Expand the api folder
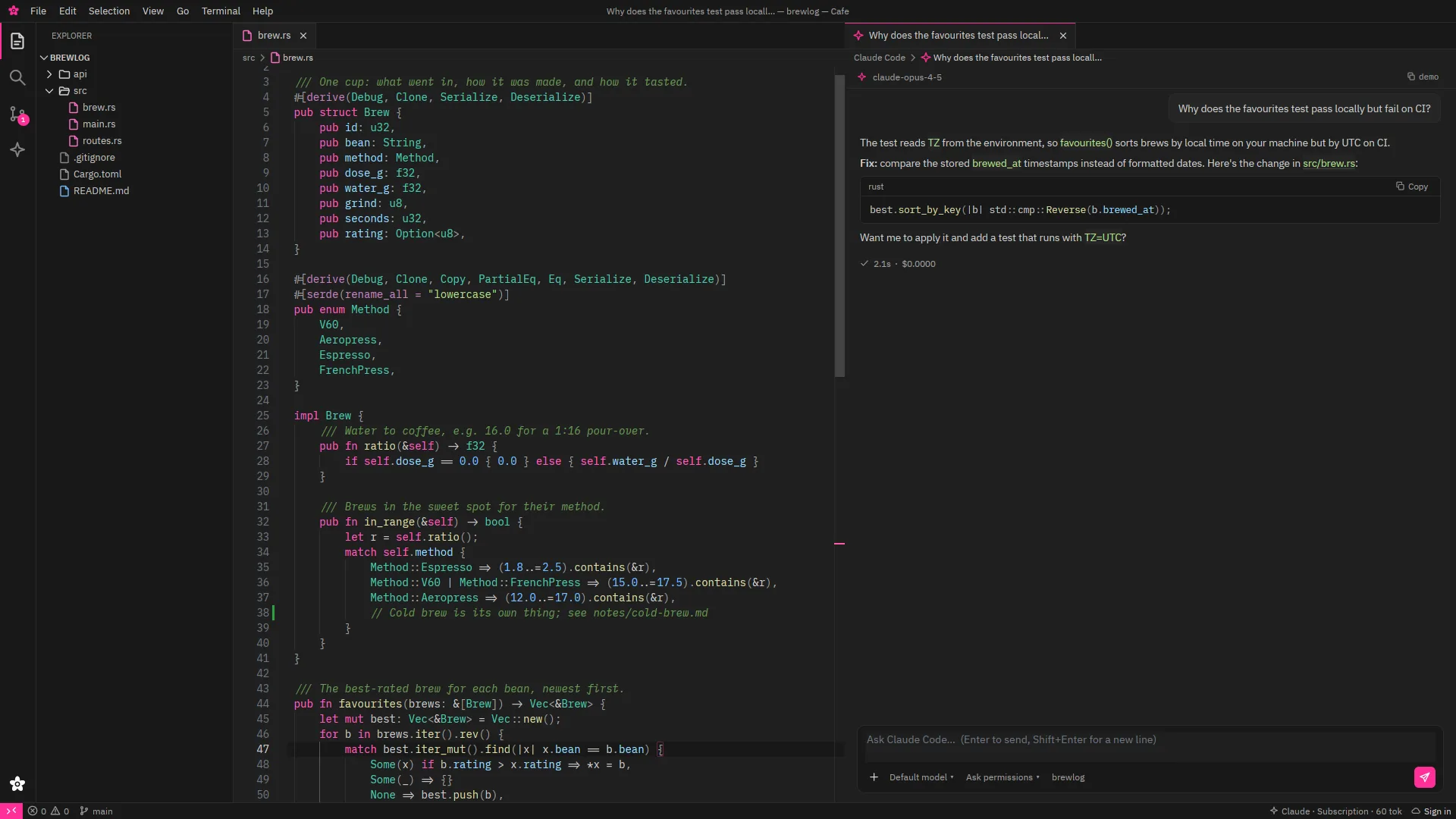This screenshot has width=1456, height=819. coord(134,74)
